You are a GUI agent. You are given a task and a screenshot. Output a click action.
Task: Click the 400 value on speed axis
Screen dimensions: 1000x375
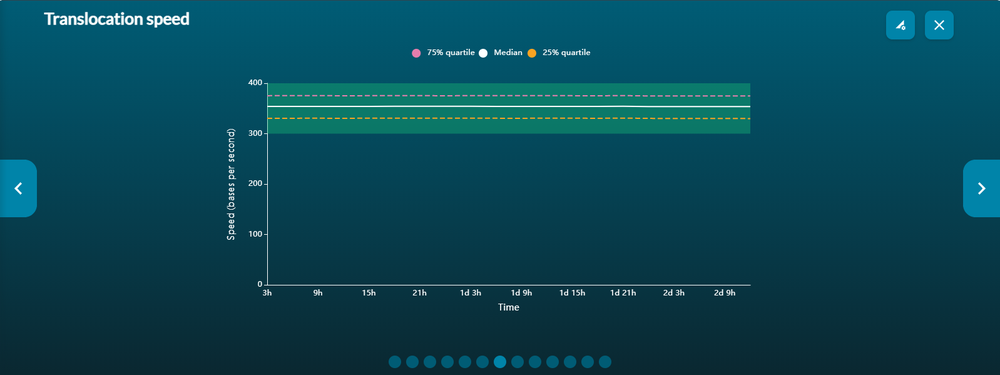(255, 83)
